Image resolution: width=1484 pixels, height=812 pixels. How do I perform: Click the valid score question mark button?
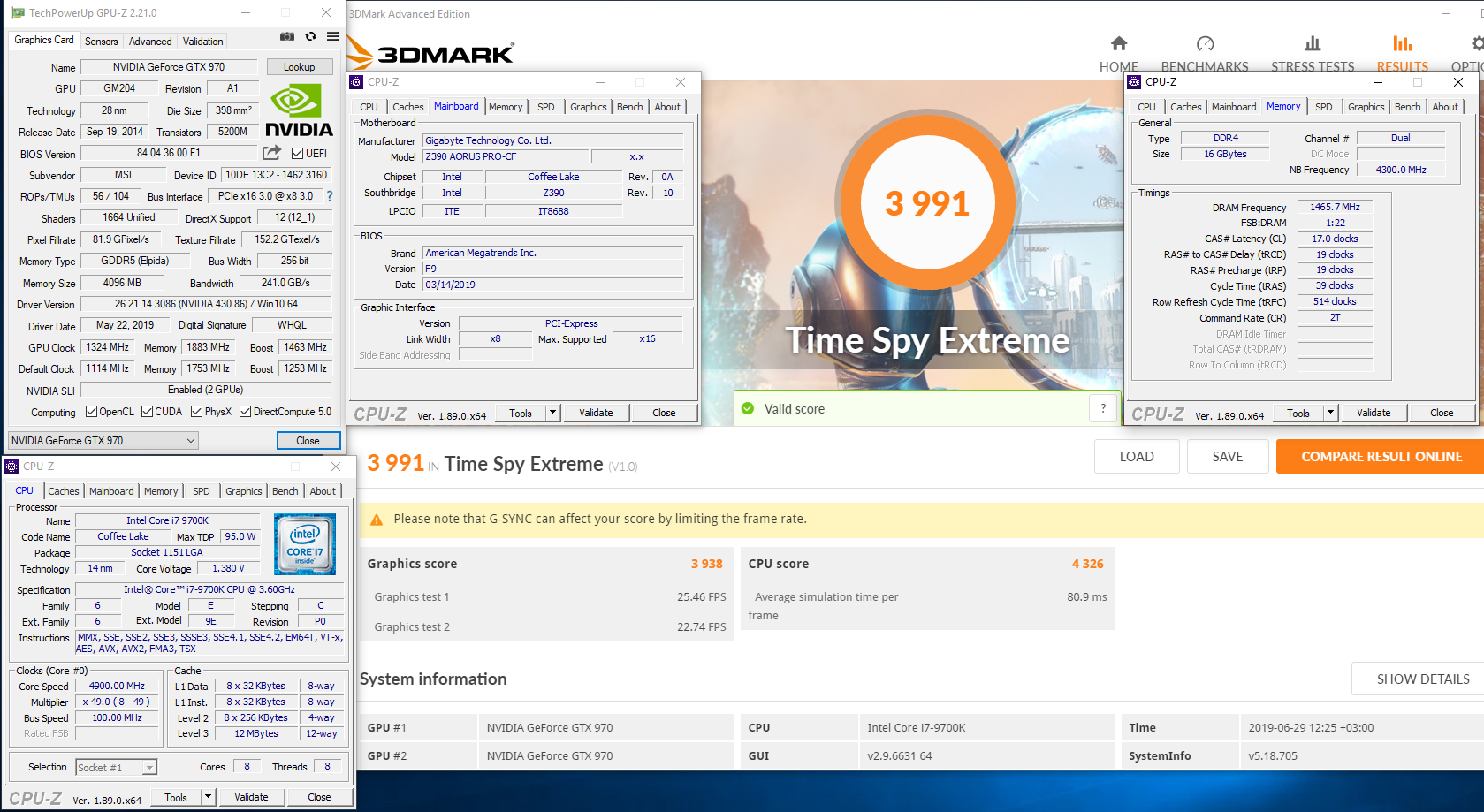click(x=1103, y=408)
